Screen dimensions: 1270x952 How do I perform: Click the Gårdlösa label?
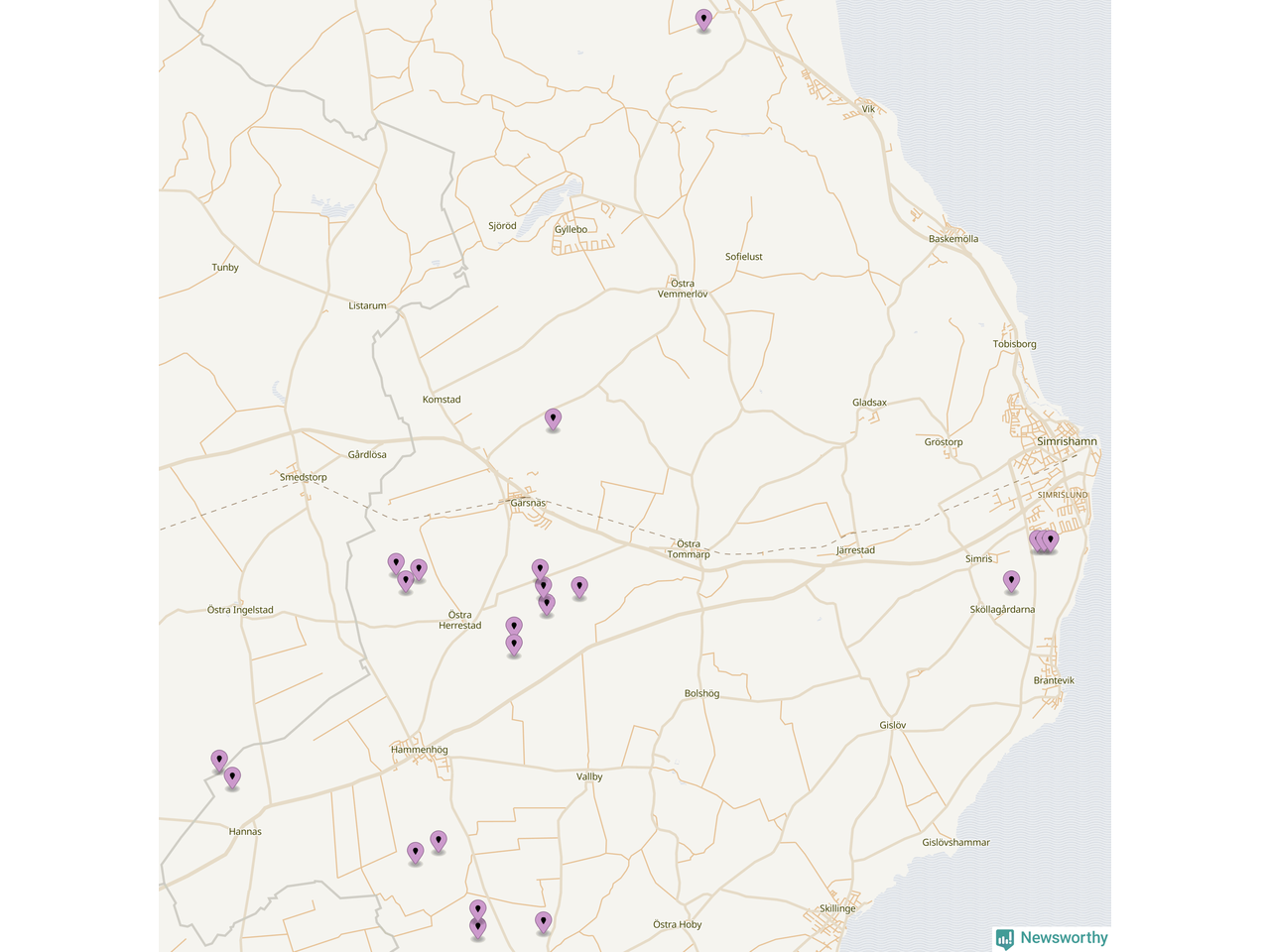[x=367, y=455]
